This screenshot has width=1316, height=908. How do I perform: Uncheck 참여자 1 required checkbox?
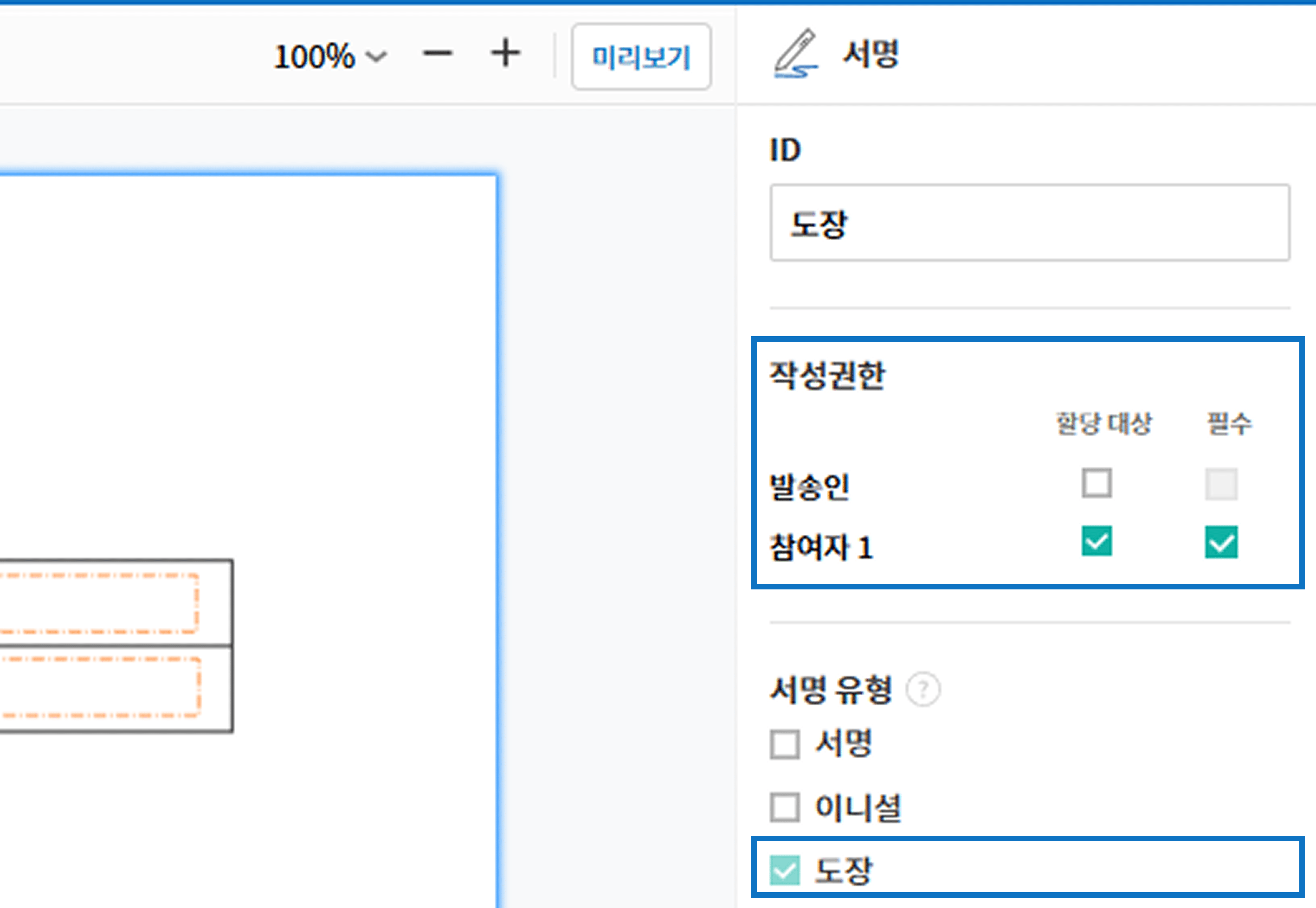pyautogui.click(x=1221, y=542)
